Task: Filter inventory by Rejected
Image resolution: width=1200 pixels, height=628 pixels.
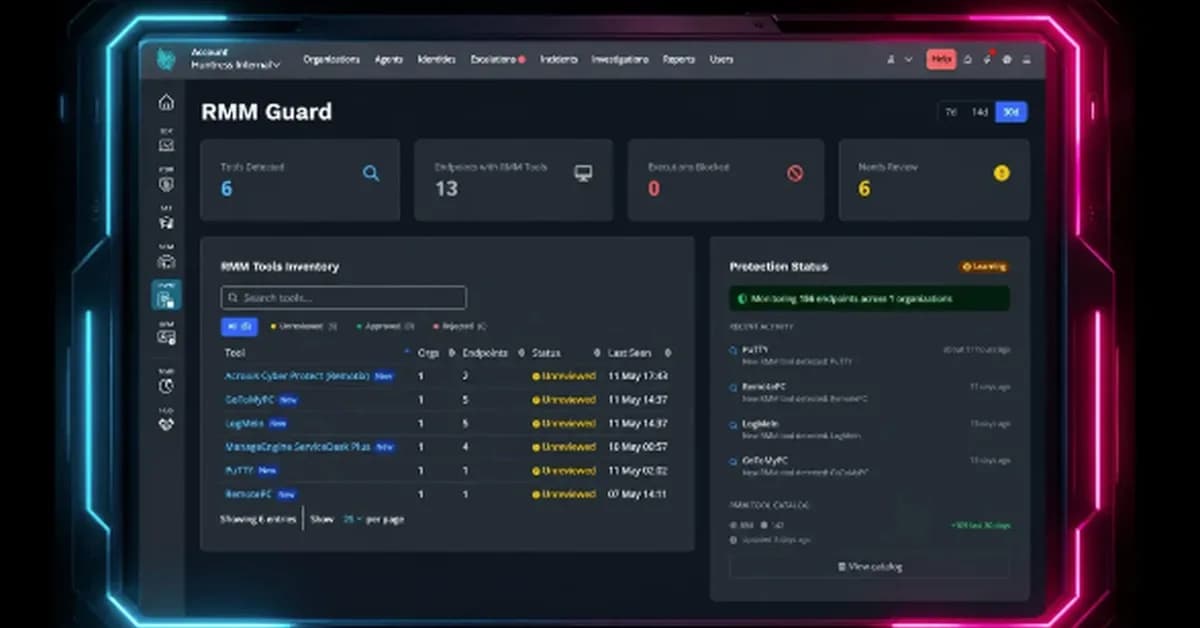Action: (460, 326)
